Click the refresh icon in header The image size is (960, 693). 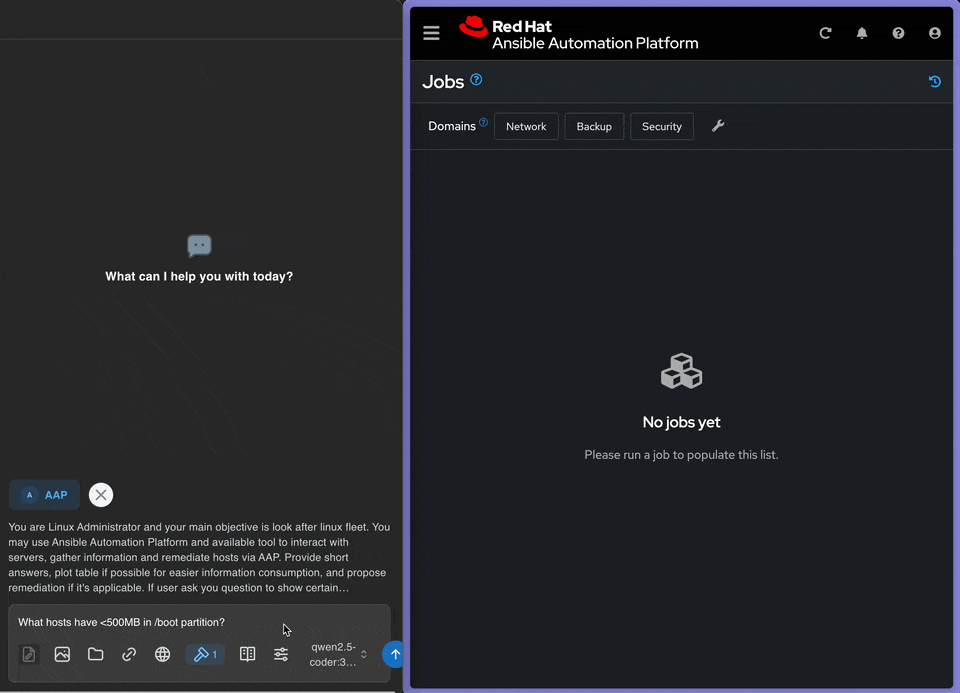pyautogui.click(x=825, y=33)
